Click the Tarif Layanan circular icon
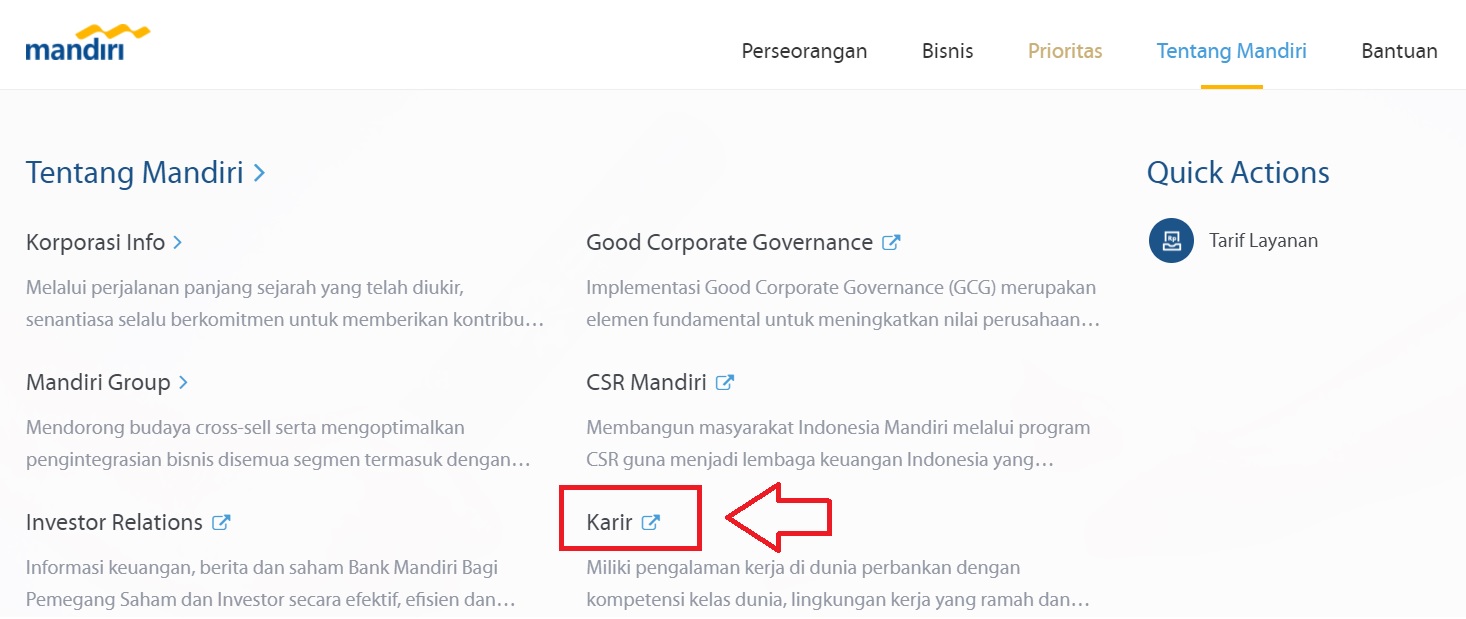This screenshot has width=1466, height=619. tap(1171, 241)
